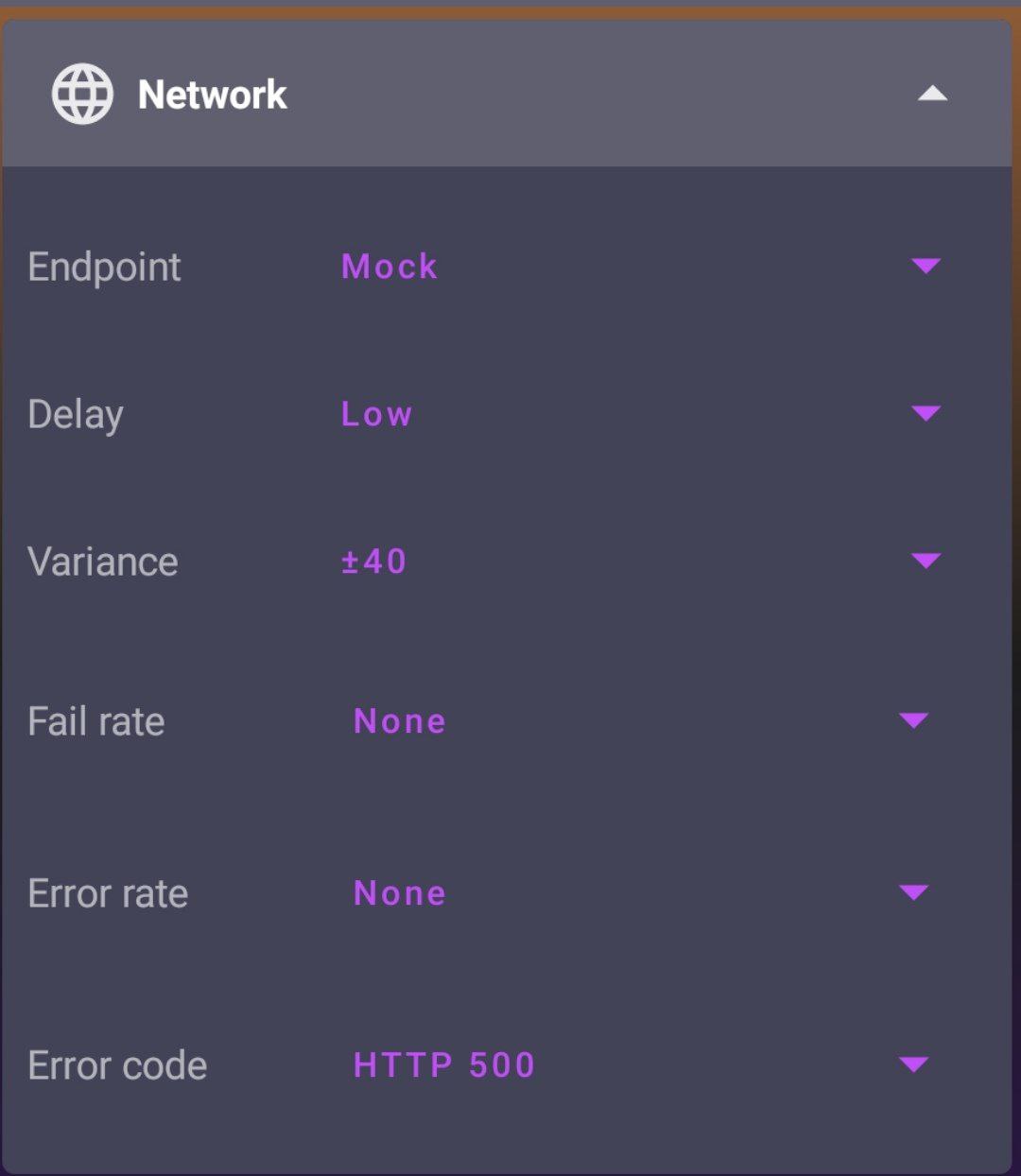
Task: Expand the Variance dropdown arrow
Action: (x=926, y=561)
